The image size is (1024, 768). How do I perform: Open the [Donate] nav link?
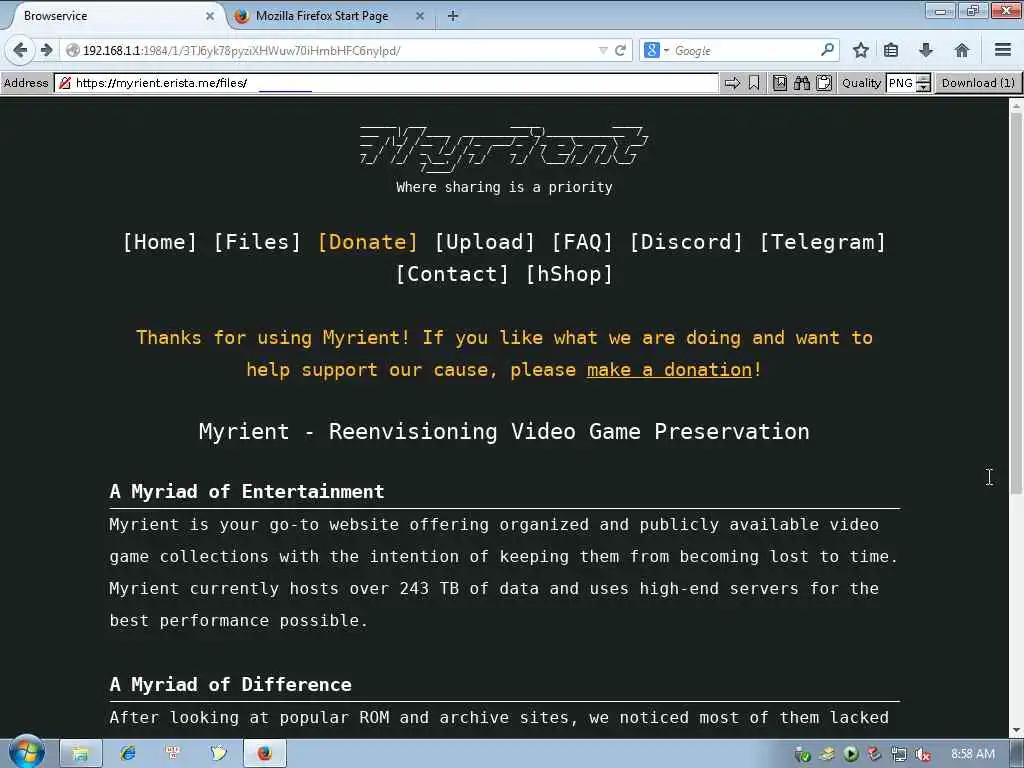[368, 242]
